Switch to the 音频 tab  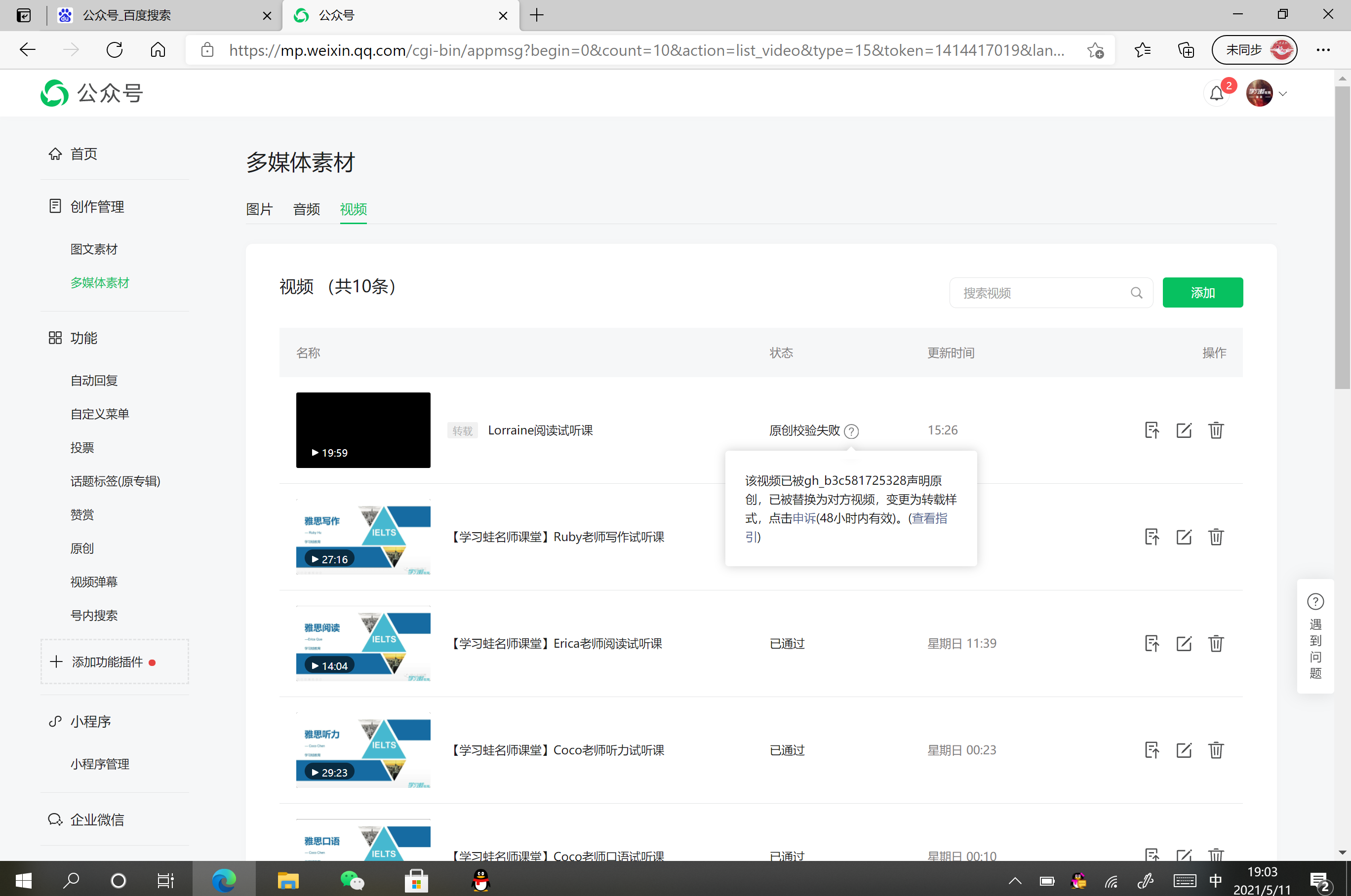click(306, 210)
